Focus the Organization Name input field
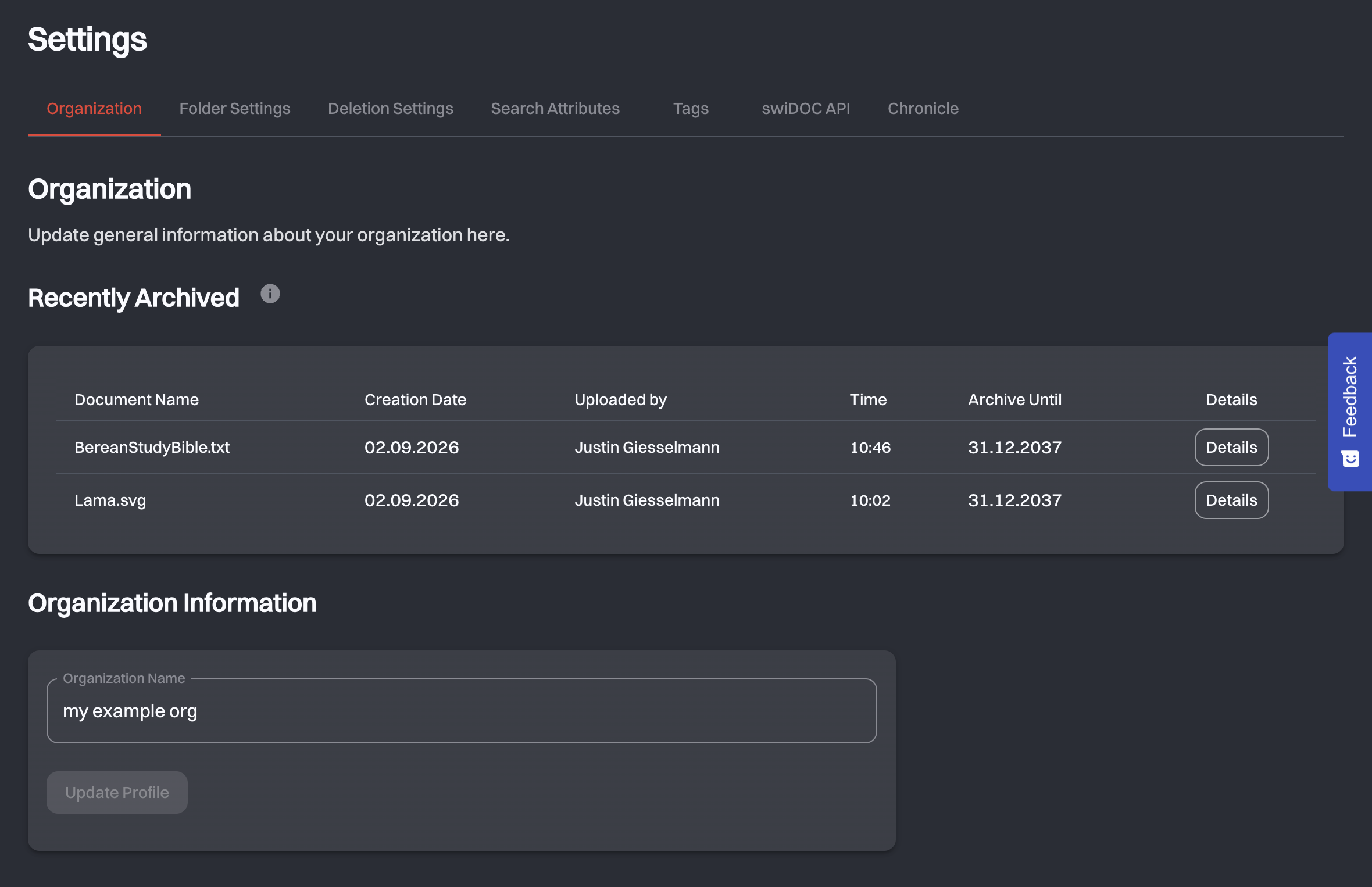The height and width of the screenshot is (887, 1372). [x=462, y=711]
